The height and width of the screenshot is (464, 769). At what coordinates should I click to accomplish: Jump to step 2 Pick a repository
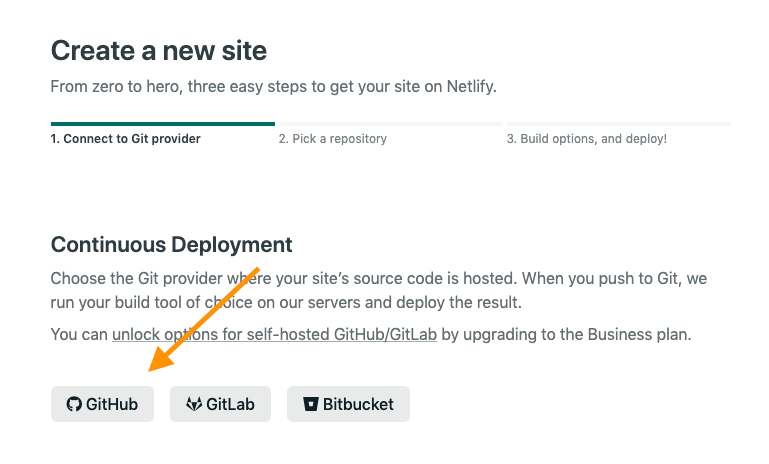(332, 139)
